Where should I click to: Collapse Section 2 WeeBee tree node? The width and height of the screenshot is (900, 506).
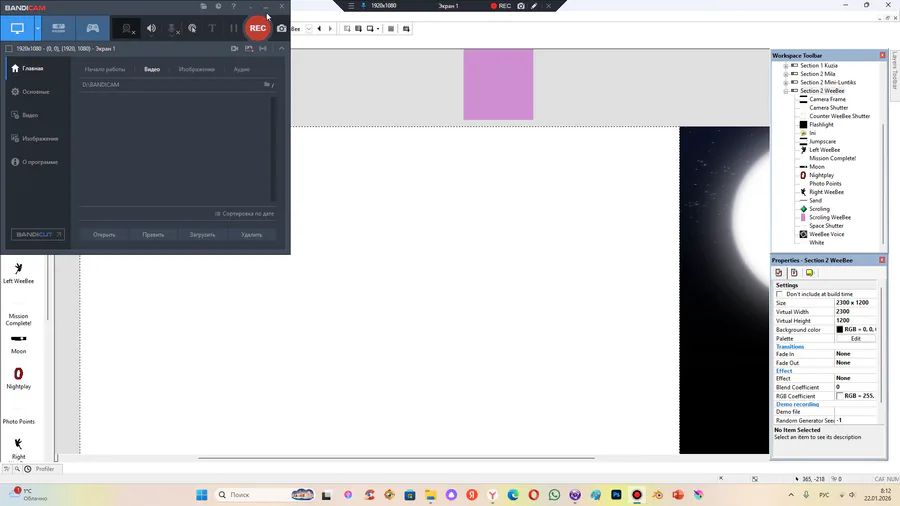point(786,91)
